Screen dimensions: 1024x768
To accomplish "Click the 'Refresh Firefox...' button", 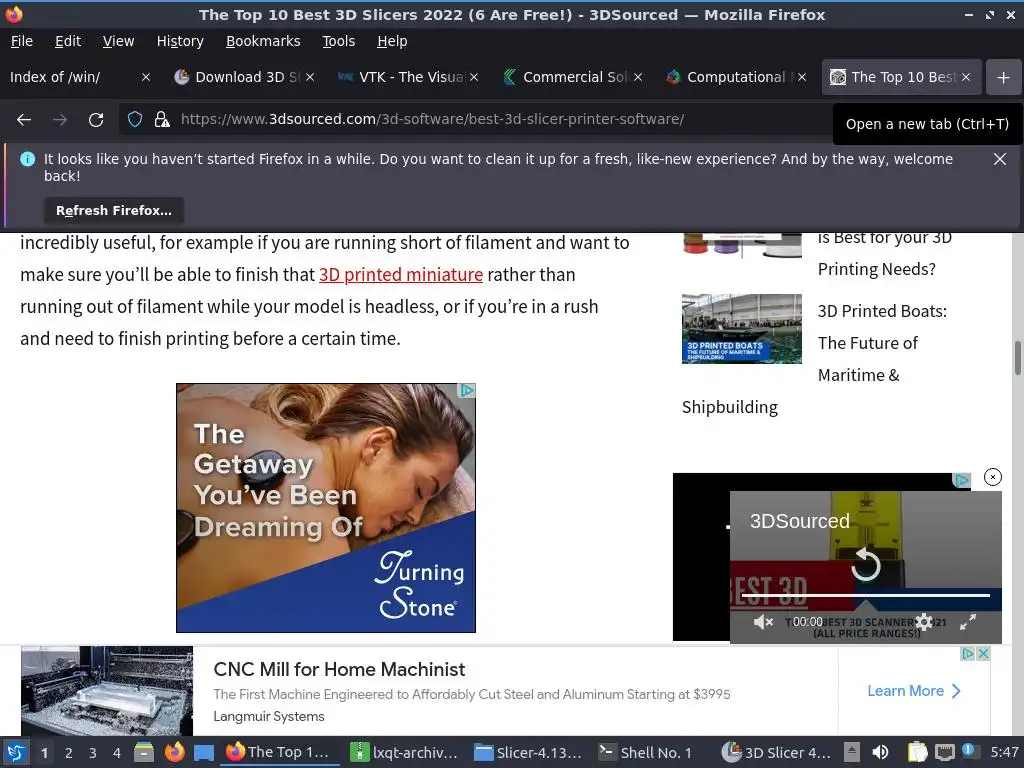I will coord(114,210).
